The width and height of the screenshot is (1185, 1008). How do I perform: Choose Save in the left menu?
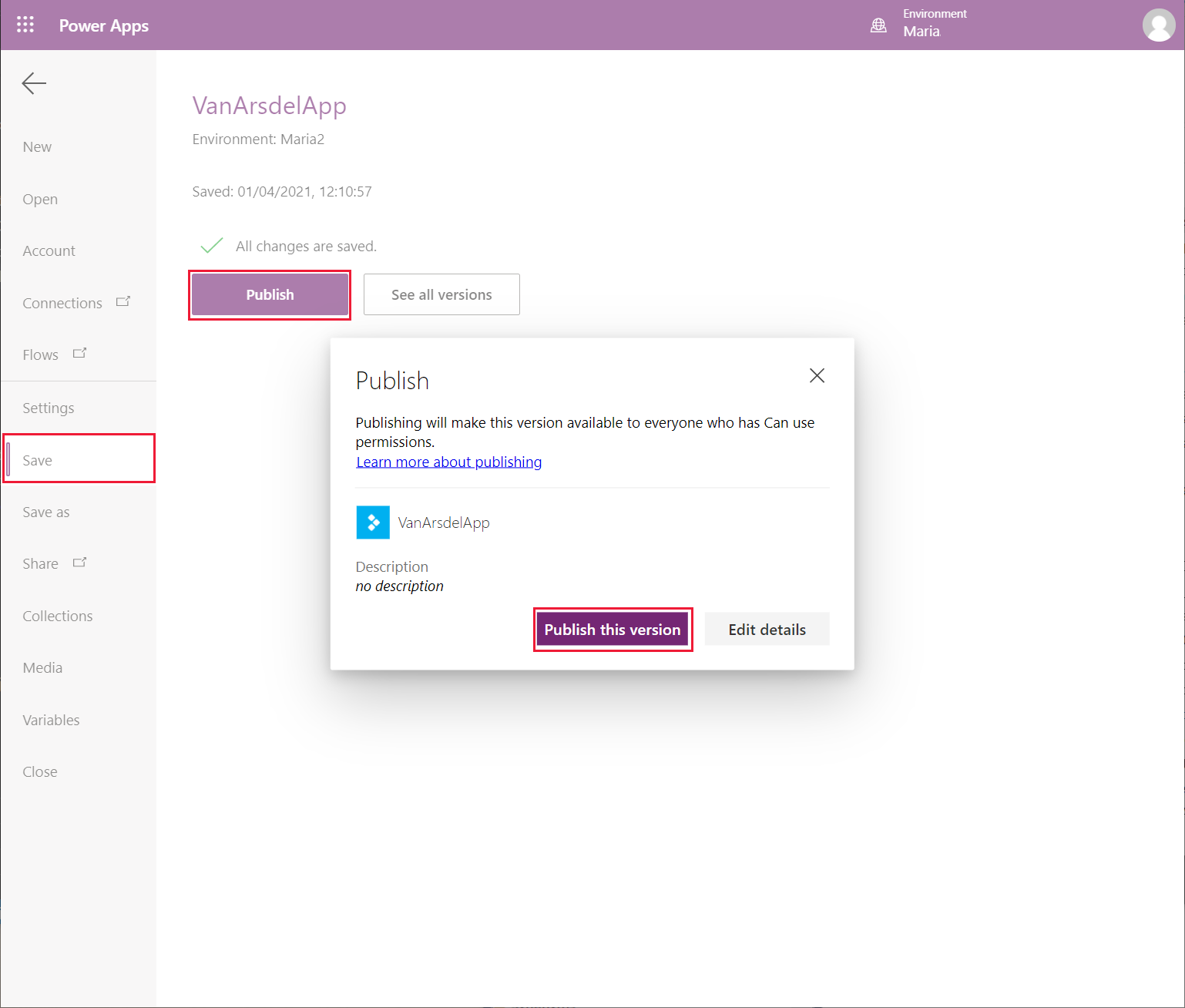(x=79, y=459)
